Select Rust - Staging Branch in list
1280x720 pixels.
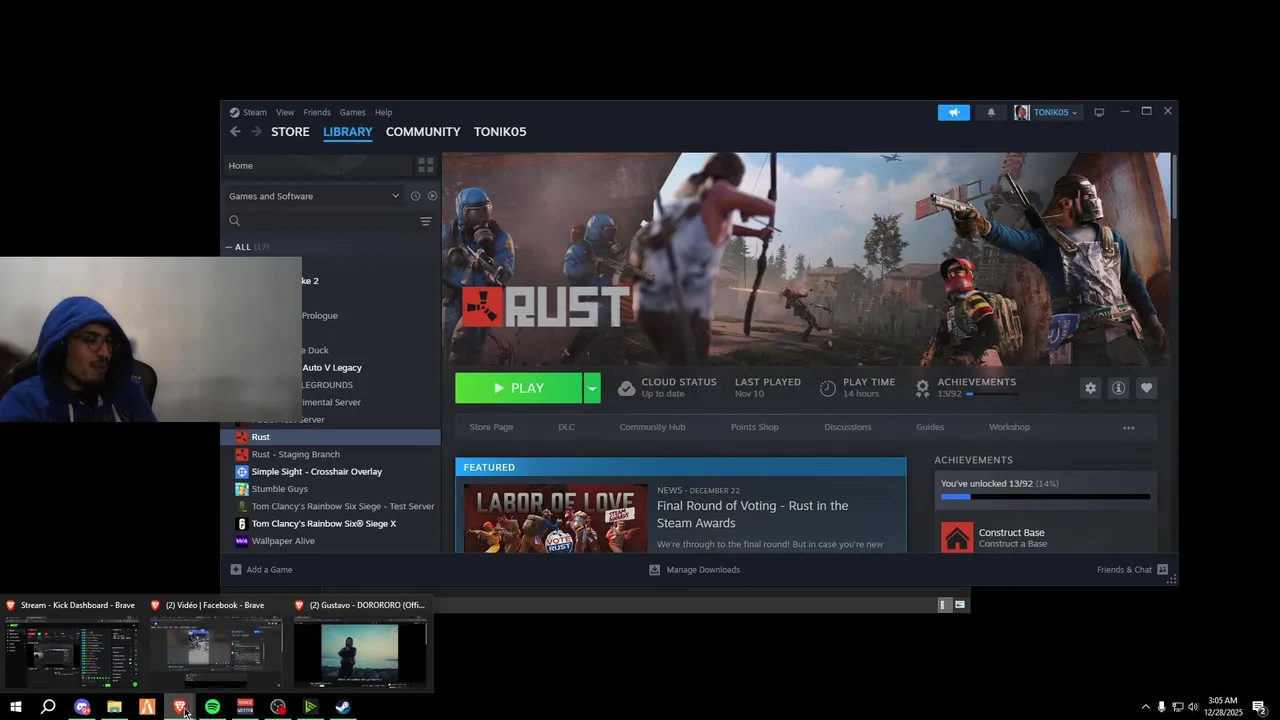click(x=296, y=454)
